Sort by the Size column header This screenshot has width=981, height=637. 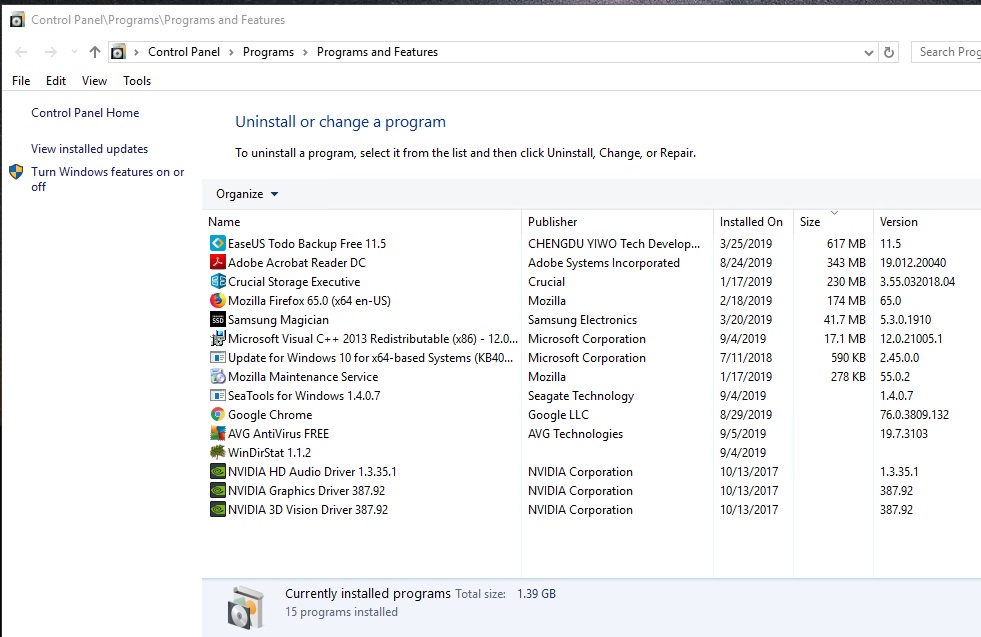pos(833,222)
